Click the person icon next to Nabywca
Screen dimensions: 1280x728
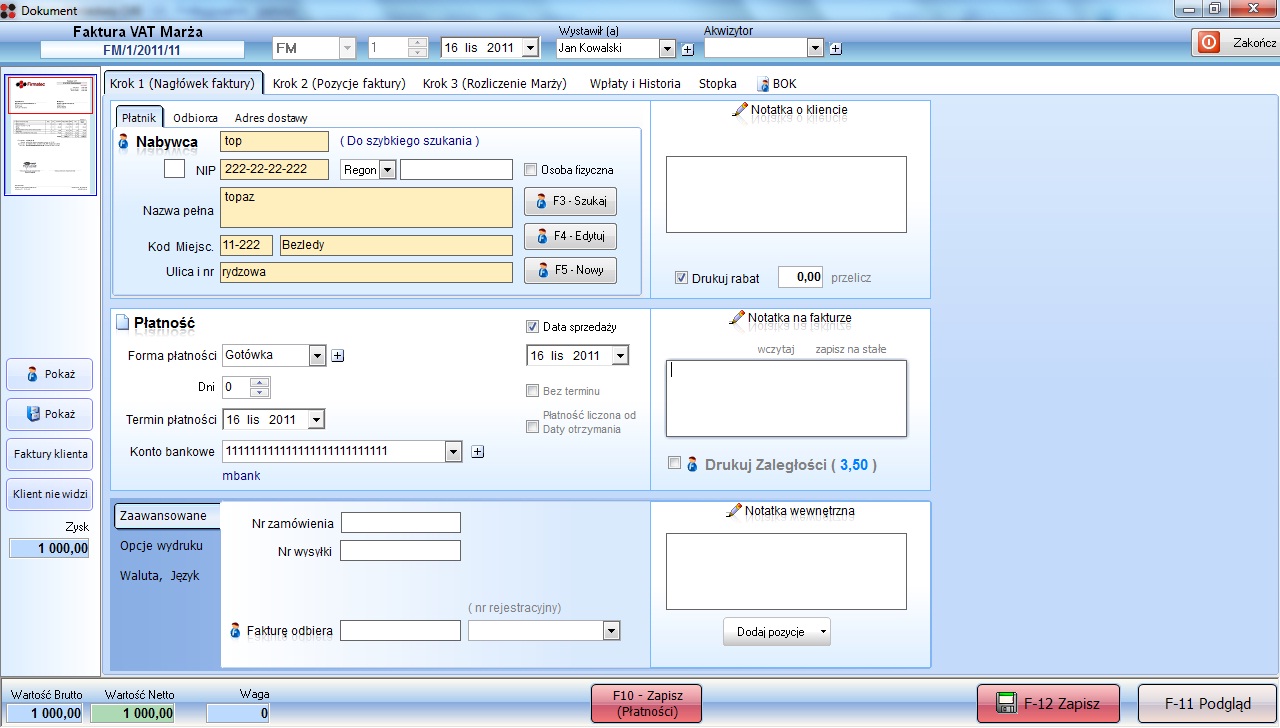(125, 143)
